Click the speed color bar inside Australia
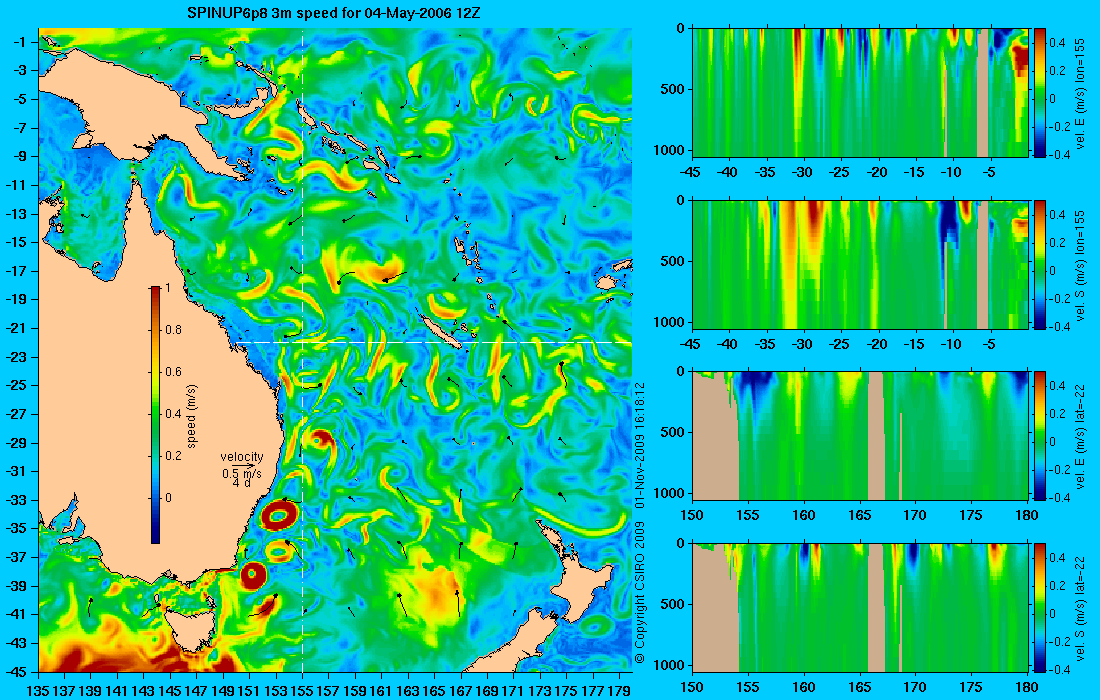The image size is (1100, 700). (155, 415)
